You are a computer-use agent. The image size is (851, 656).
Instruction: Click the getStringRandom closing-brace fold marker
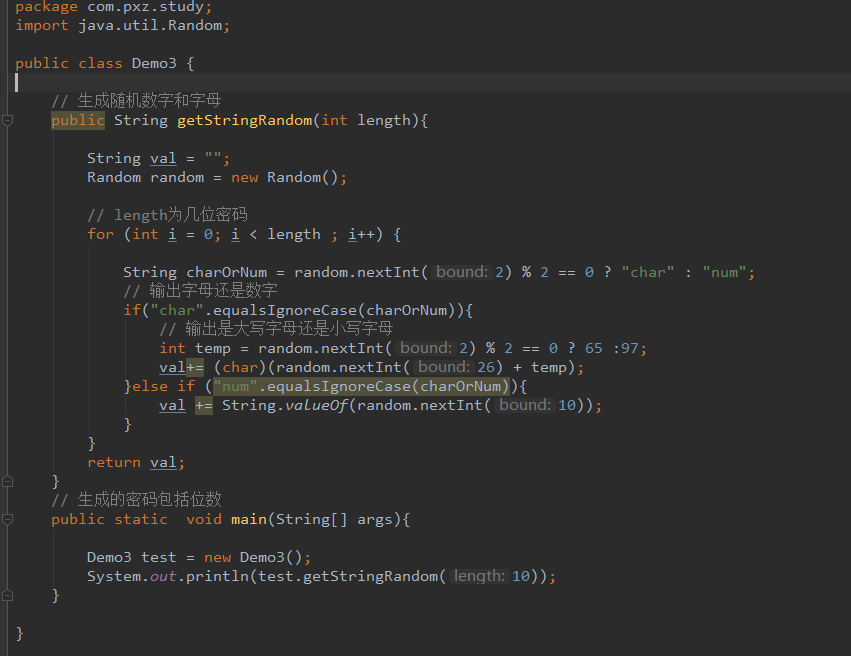tap(8, 481)
